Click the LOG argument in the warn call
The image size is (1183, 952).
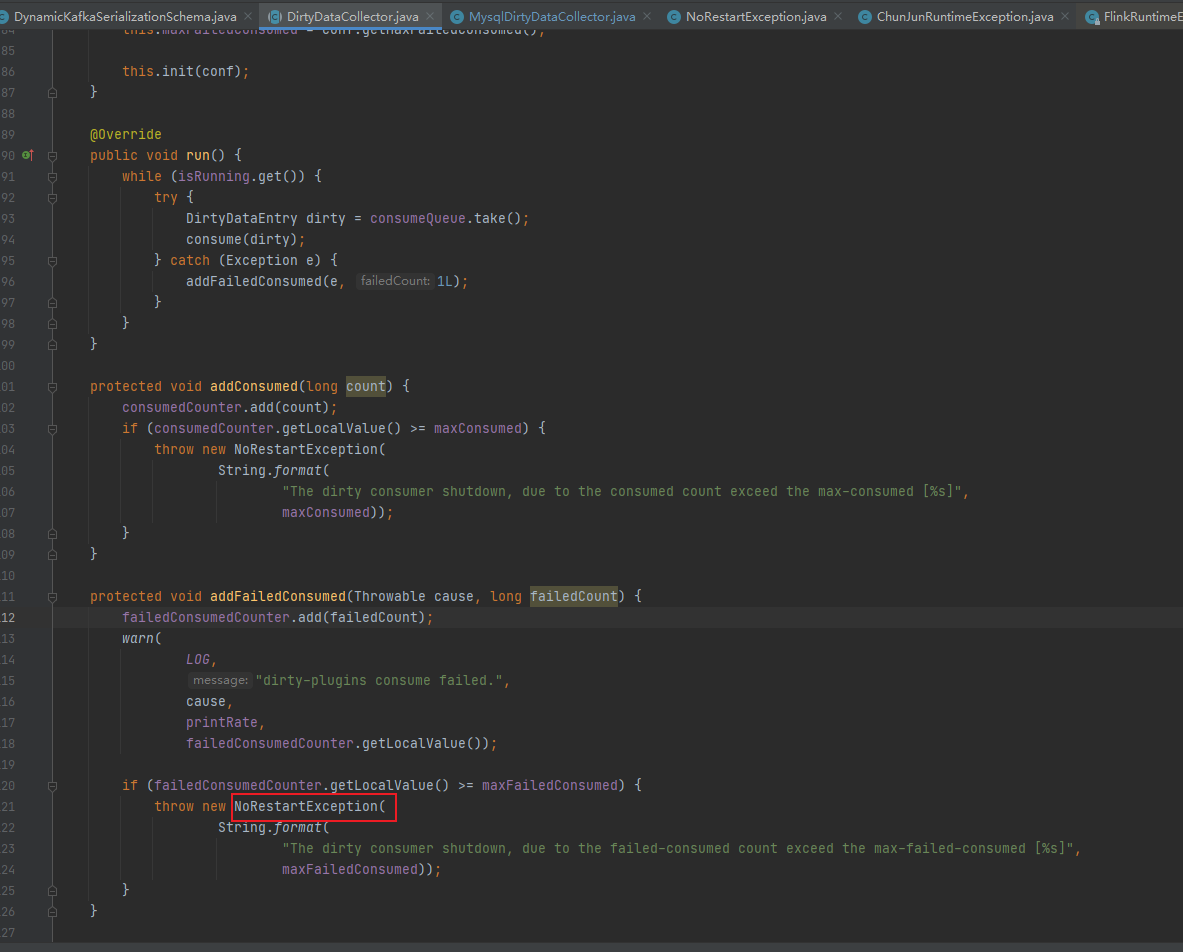[x=198, y=659]
